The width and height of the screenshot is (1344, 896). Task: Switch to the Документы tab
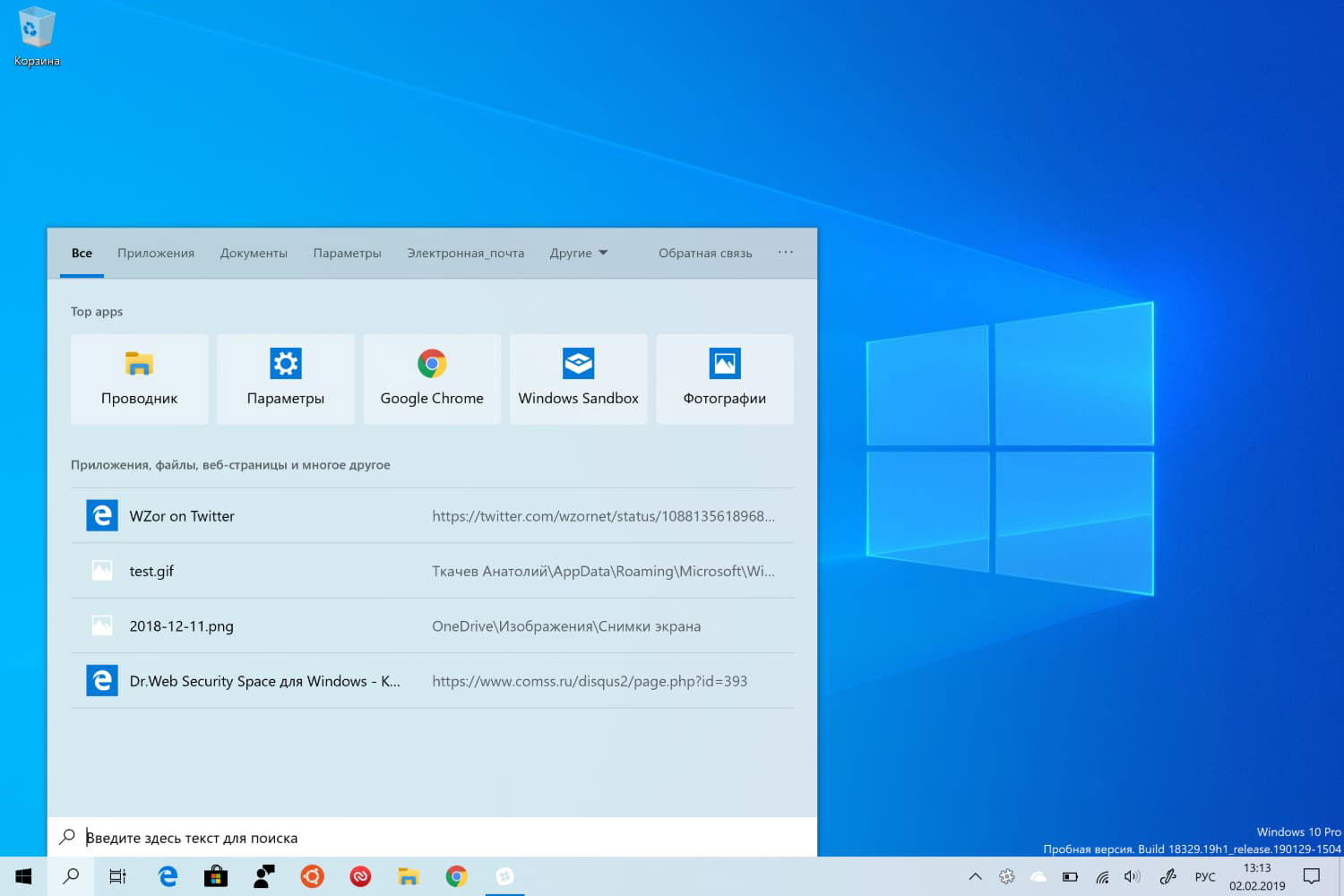(x=254, y=253)
